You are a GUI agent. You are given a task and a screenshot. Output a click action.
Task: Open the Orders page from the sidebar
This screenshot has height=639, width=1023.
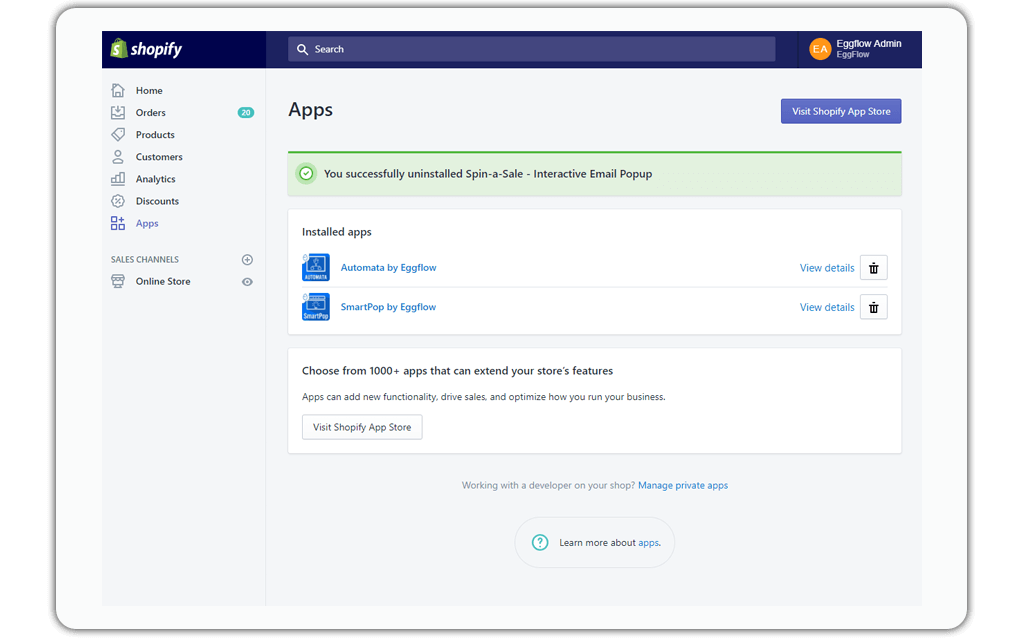(x=151, y=112)
